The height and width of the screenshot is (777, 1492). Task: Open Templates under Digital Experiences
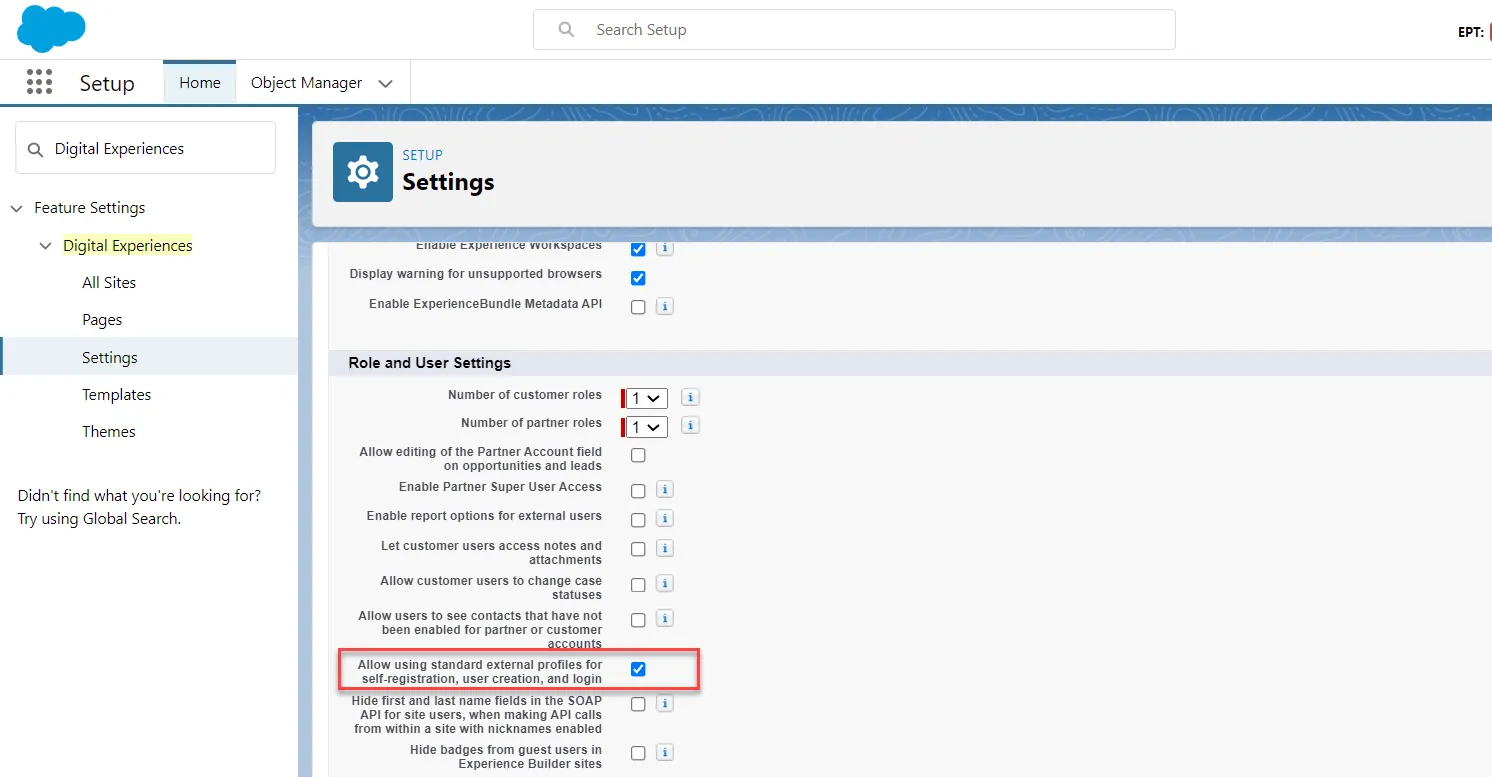pyautogui.click(x=116, y=395)
